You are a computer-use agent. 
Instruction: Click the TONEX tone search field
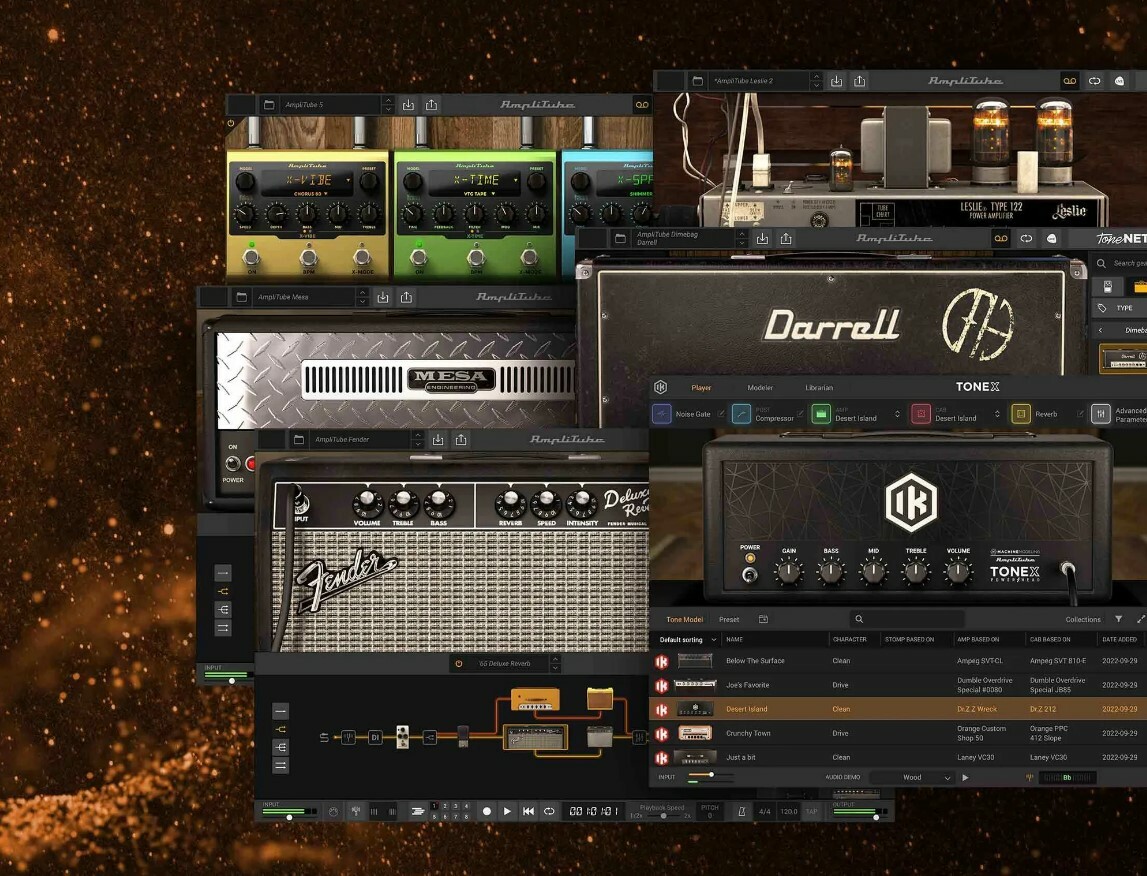(x=906, y=619)
